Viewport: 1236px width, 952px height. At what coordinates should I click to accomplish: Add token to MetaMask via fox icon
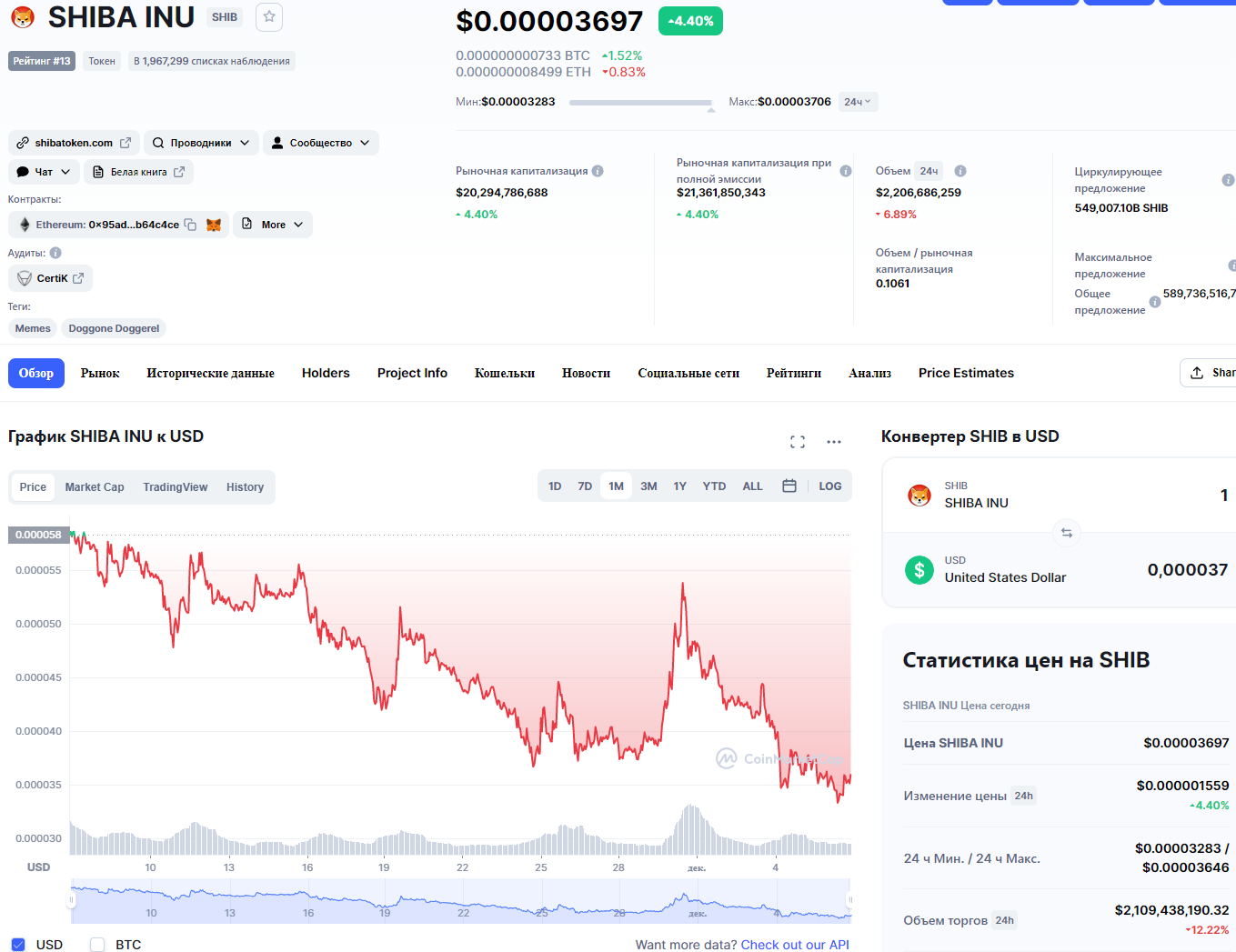point(214,225)
